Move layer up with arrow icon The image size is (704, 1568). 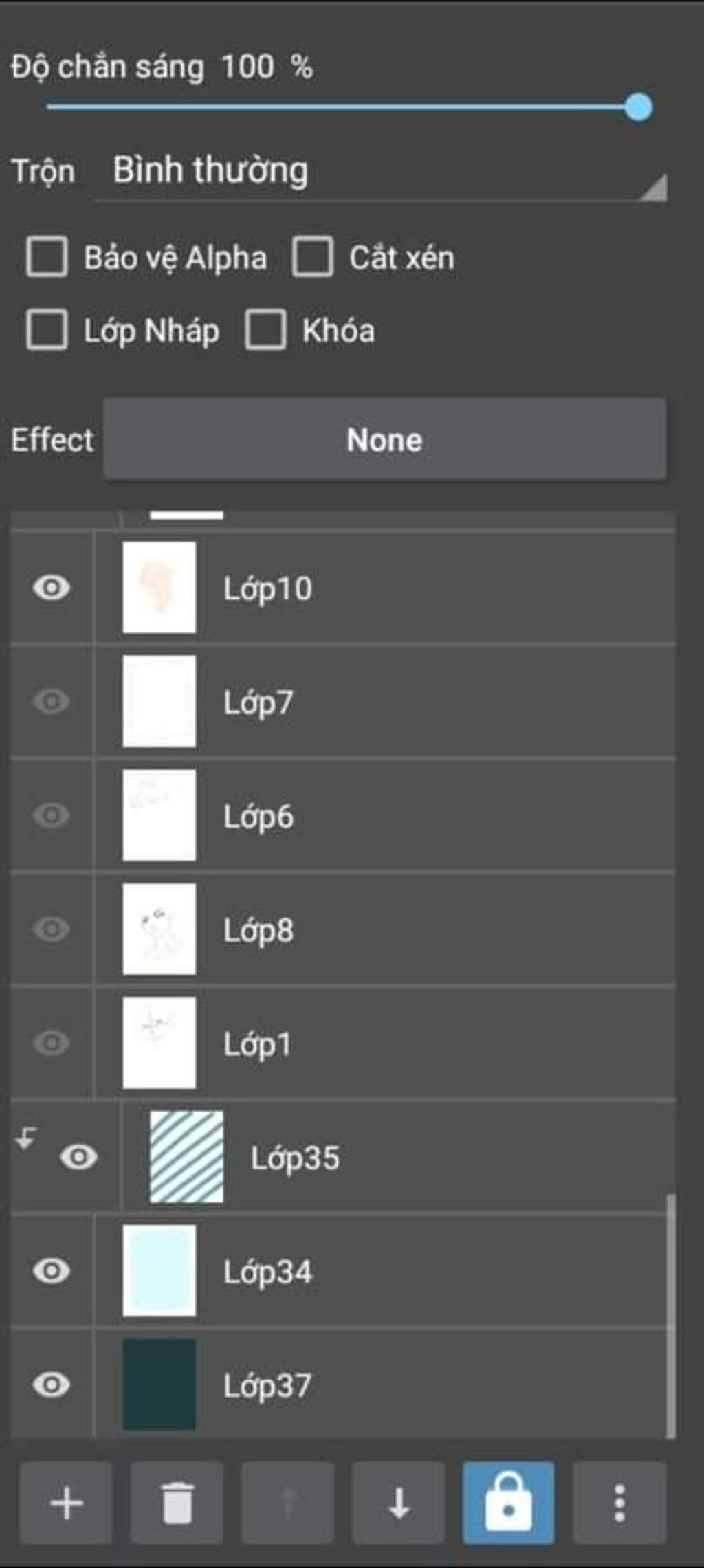[x=288, y=1503]
